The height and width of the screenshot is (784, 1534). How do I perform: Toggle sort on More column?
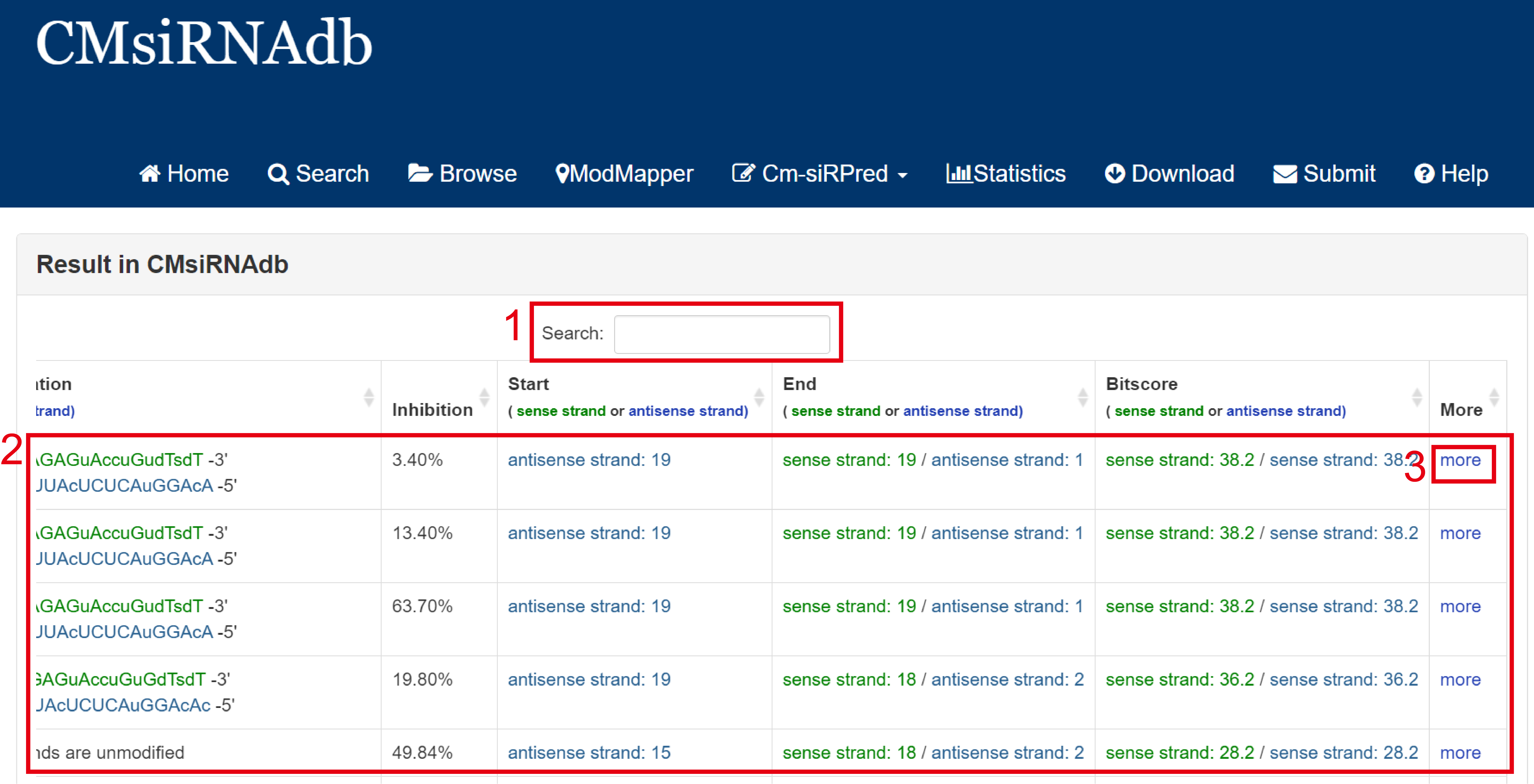pos(1494,397)
